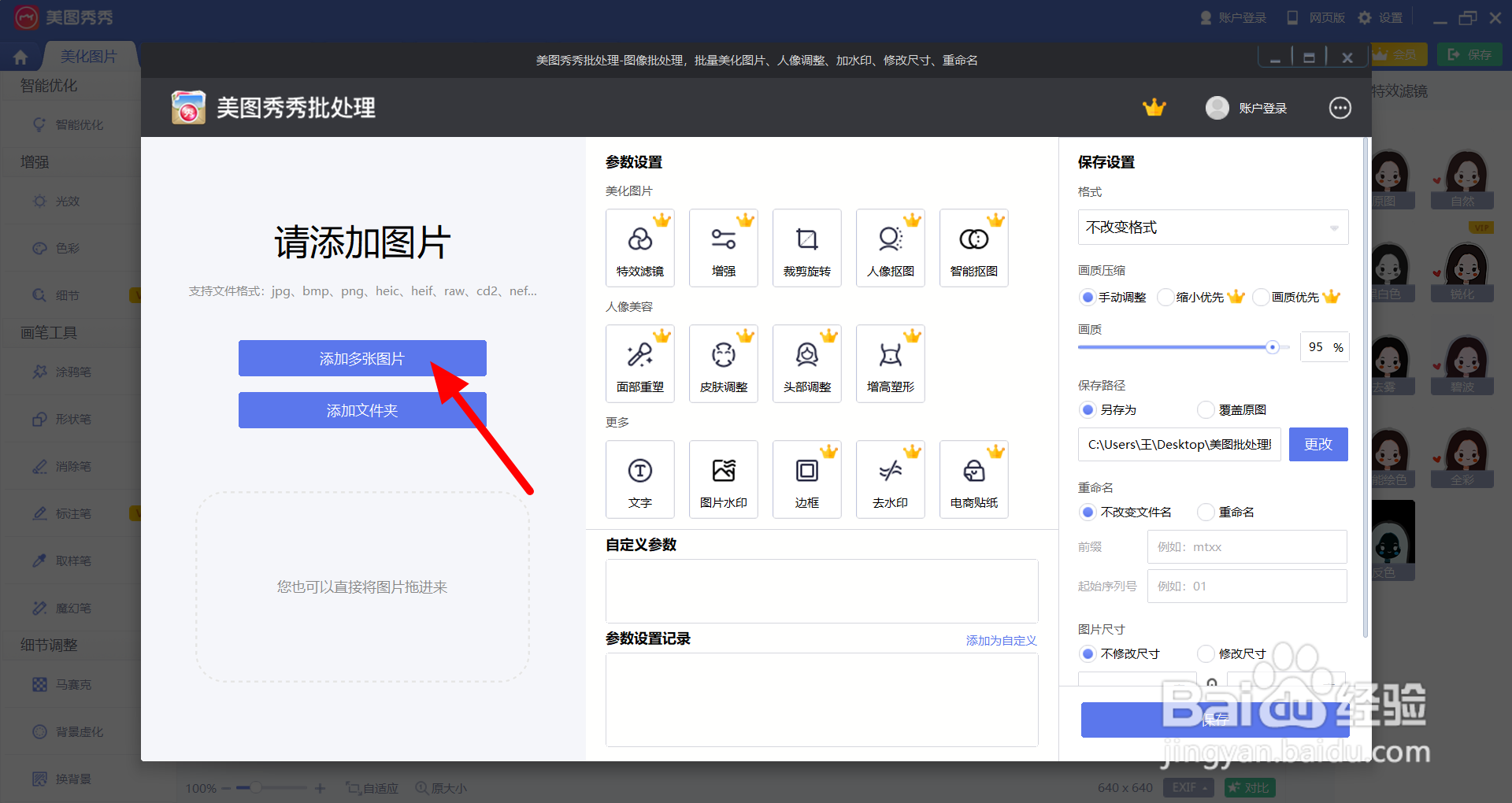Click 原大小 in main window status bar

[x=441, y=788]
